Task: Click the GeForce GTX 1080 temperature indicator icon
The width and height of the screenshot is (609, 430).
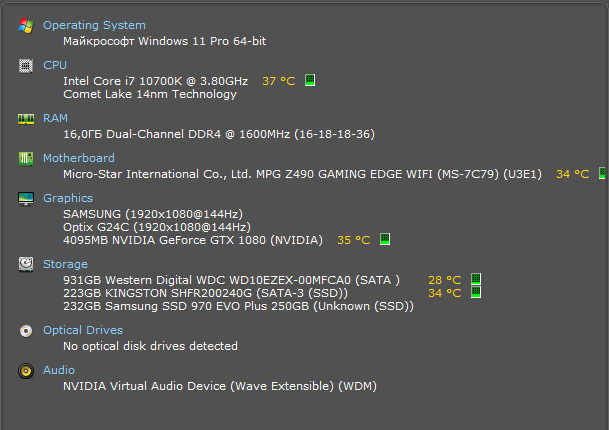Action: pos(385,240)
